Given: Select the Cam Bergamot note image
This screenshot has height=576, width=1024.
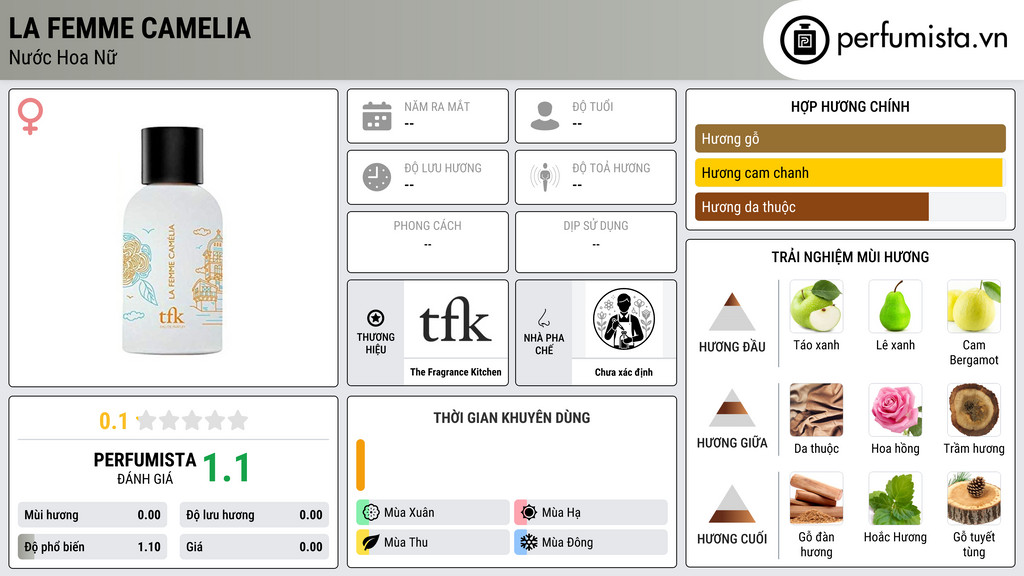Looking at the screenshot, I should (x=974, y=306).
